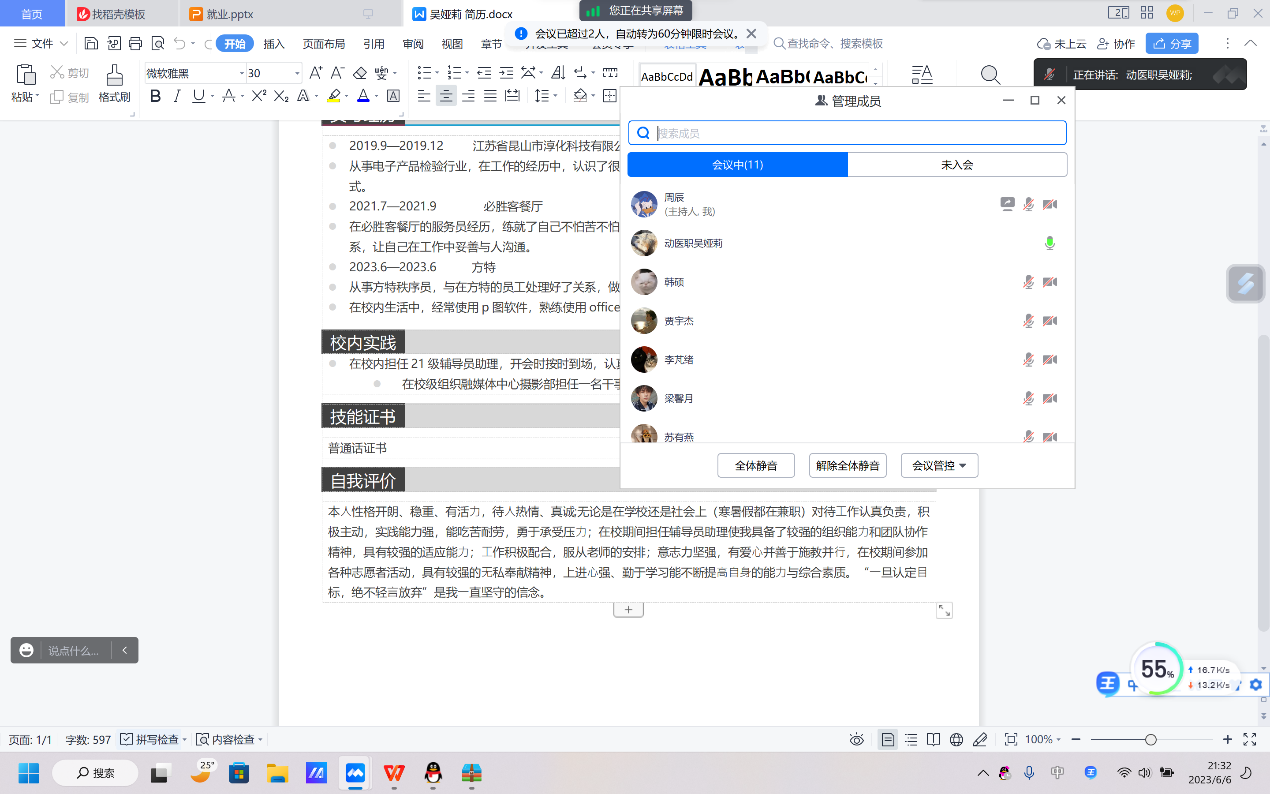Open the 微软雅黑 font name dropdown

pyautogui.click(x=241, y=73)
